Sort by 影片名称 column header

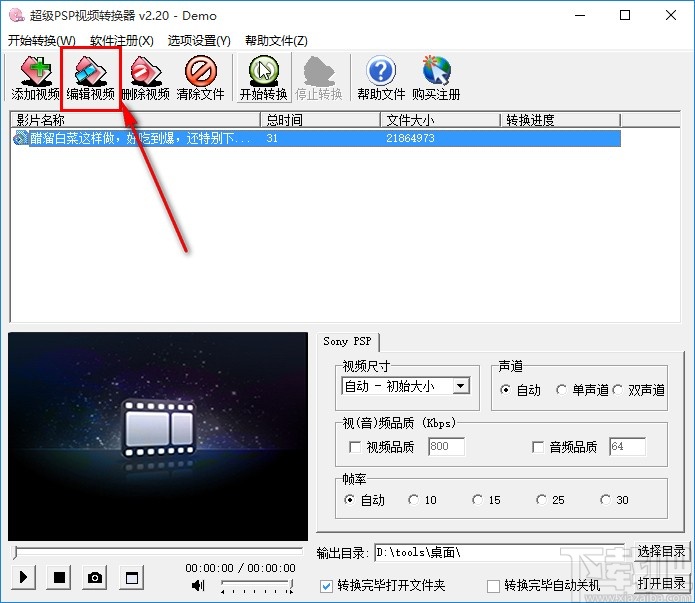tap(136, 120)
